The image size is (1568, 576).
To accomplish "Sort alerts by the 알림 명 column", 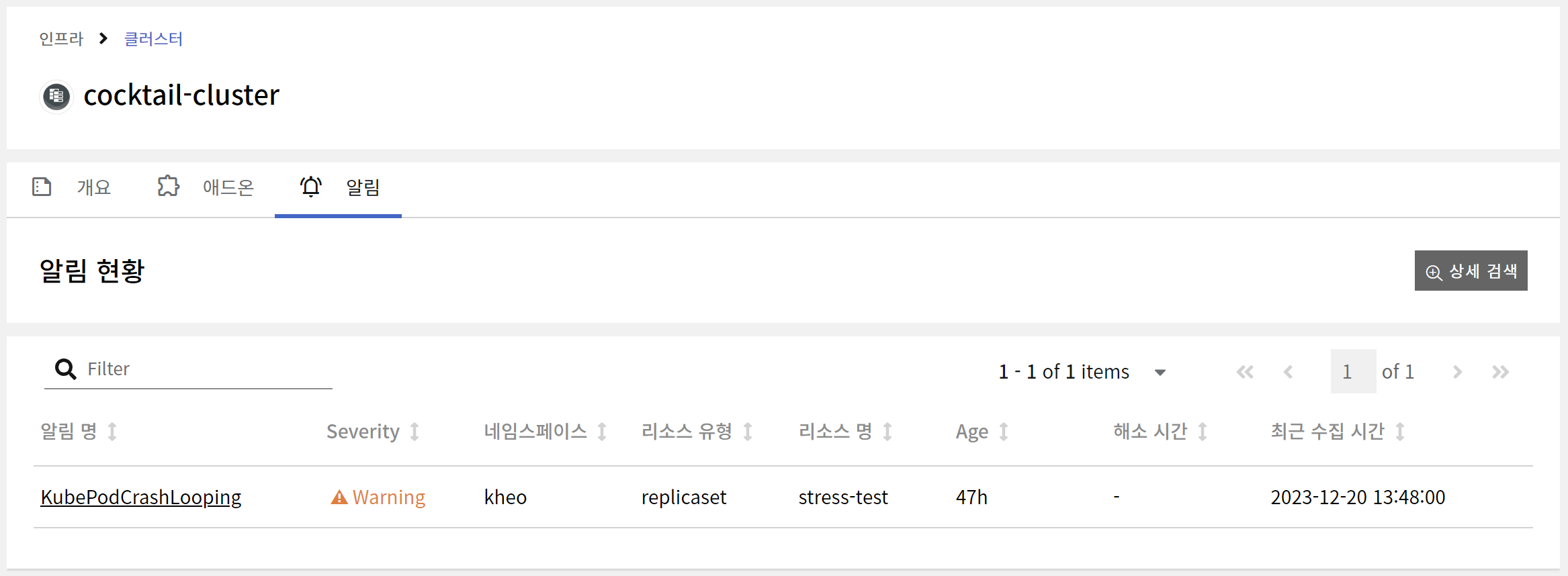I will tap(112, 432).
